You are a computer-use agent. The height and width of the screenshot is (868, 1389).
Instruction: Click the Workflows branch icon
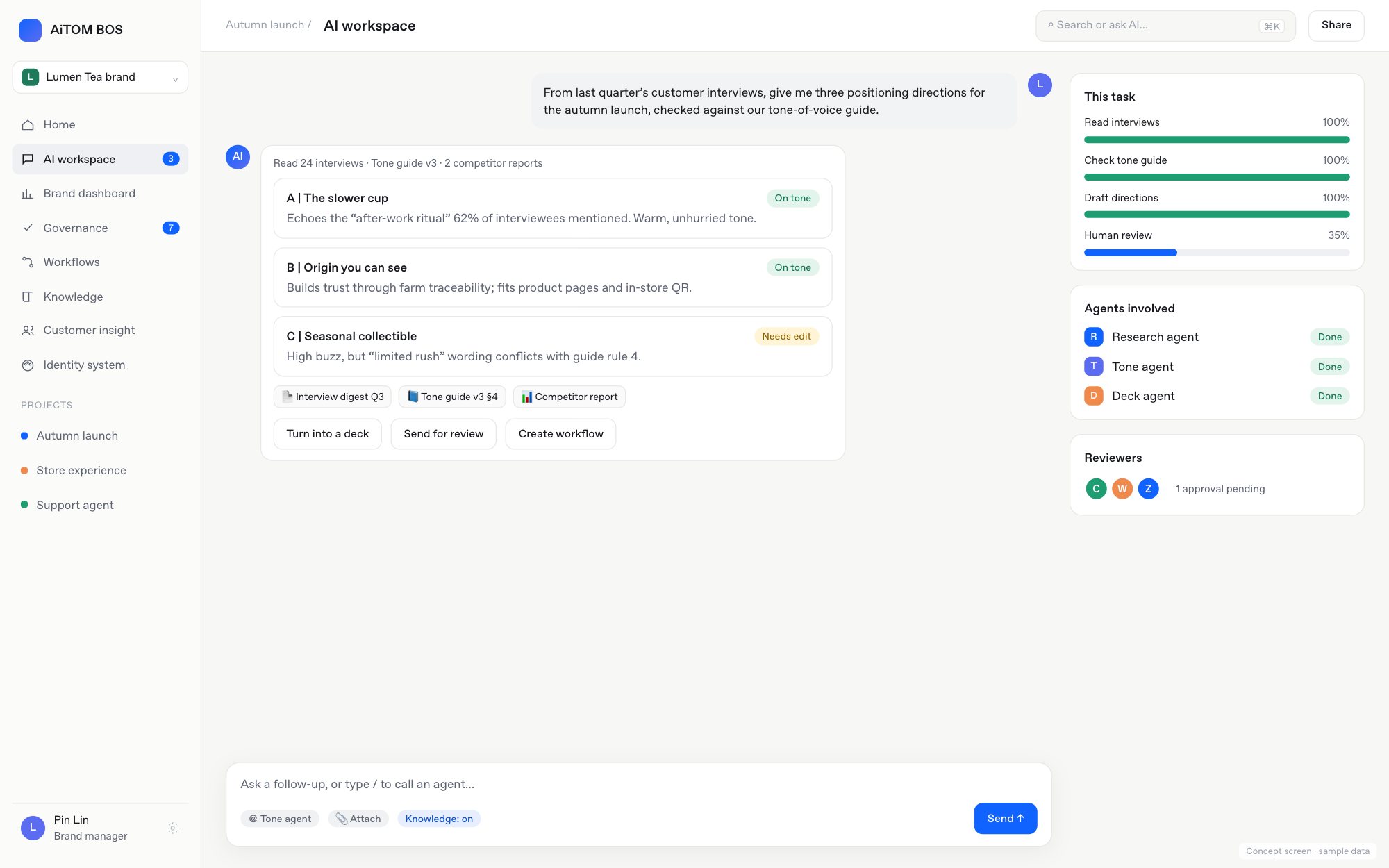click(x=28, y=262)
